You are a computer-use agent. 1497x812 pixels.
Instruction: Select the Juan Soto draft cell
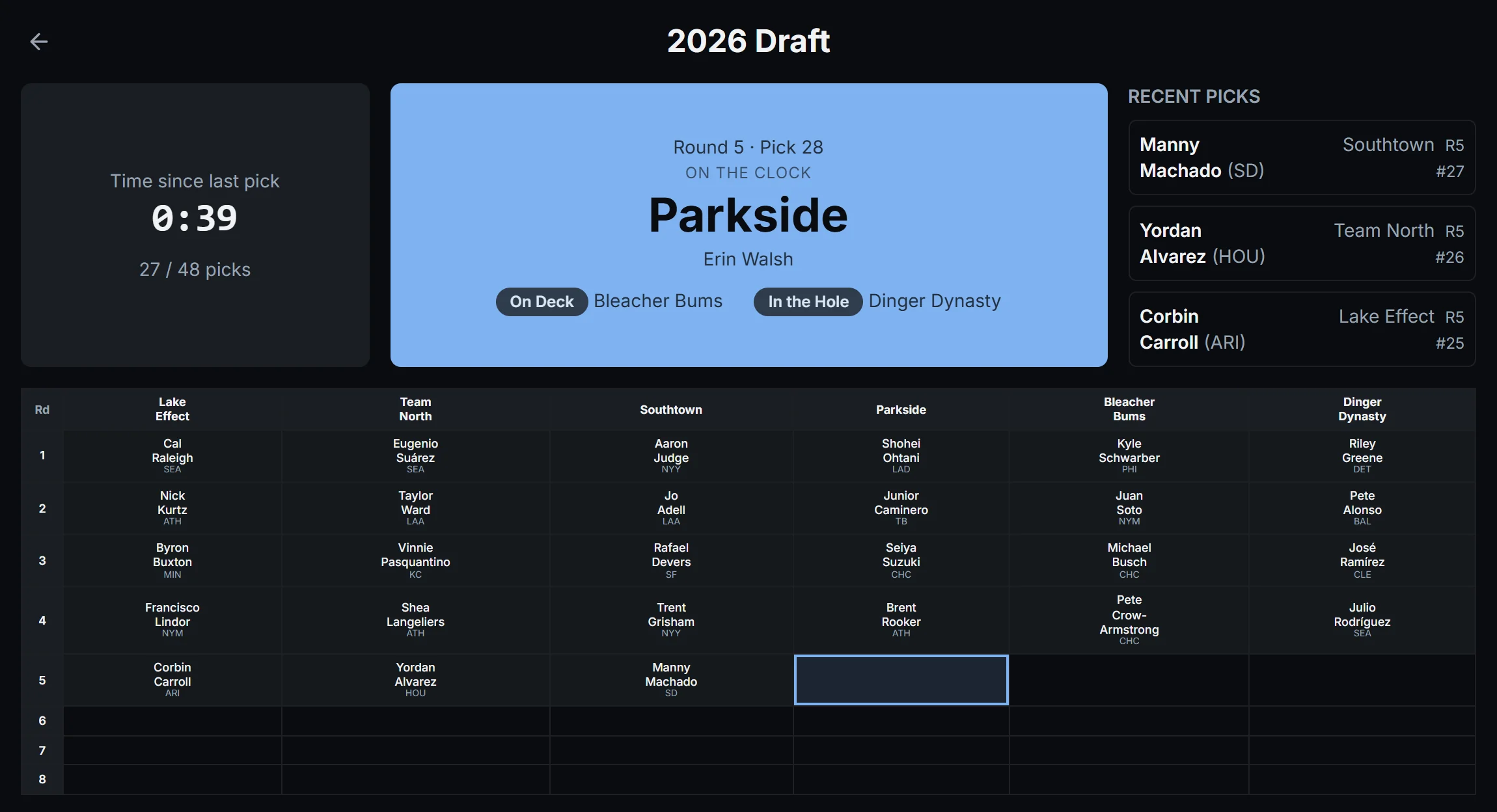(1129, 508)
